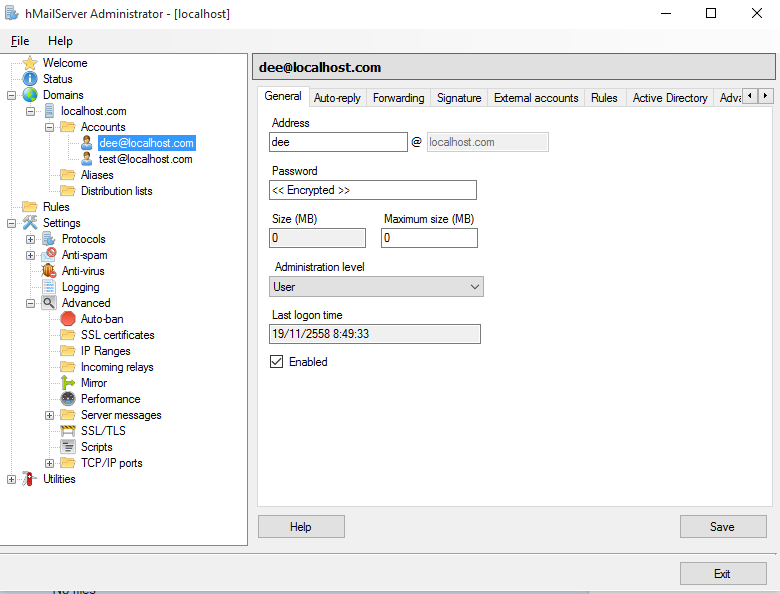
Task: Switch to the External accounts tab
Action: [536, 98]
